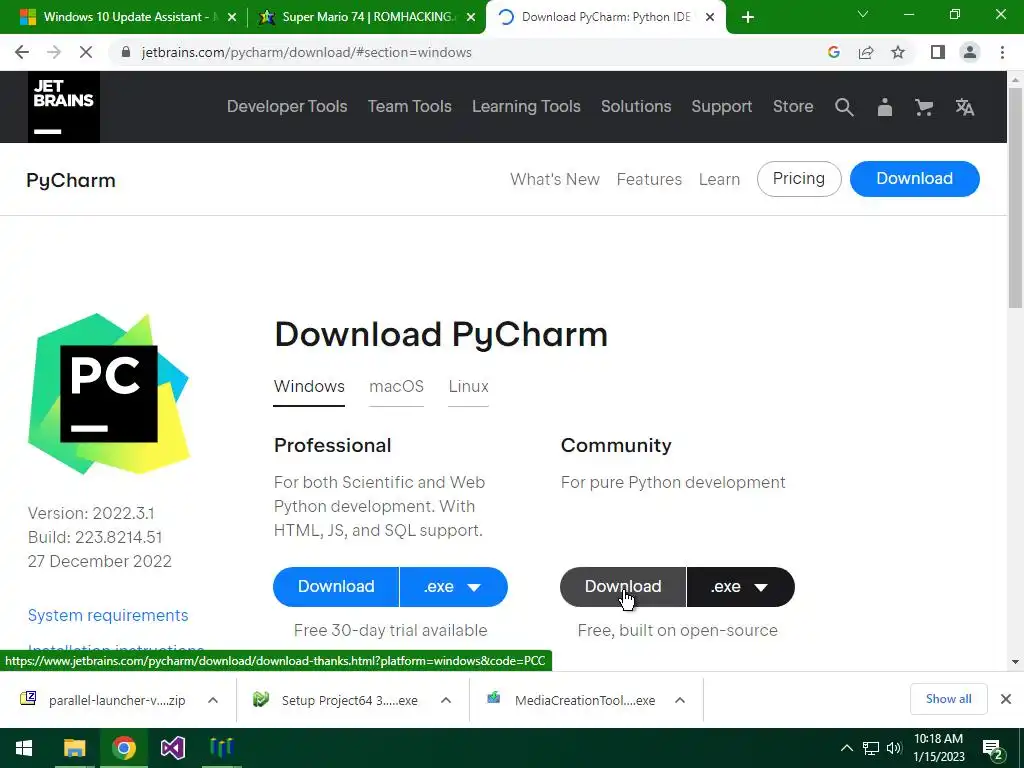Open the Learning Tools menu

click(526, 106)
